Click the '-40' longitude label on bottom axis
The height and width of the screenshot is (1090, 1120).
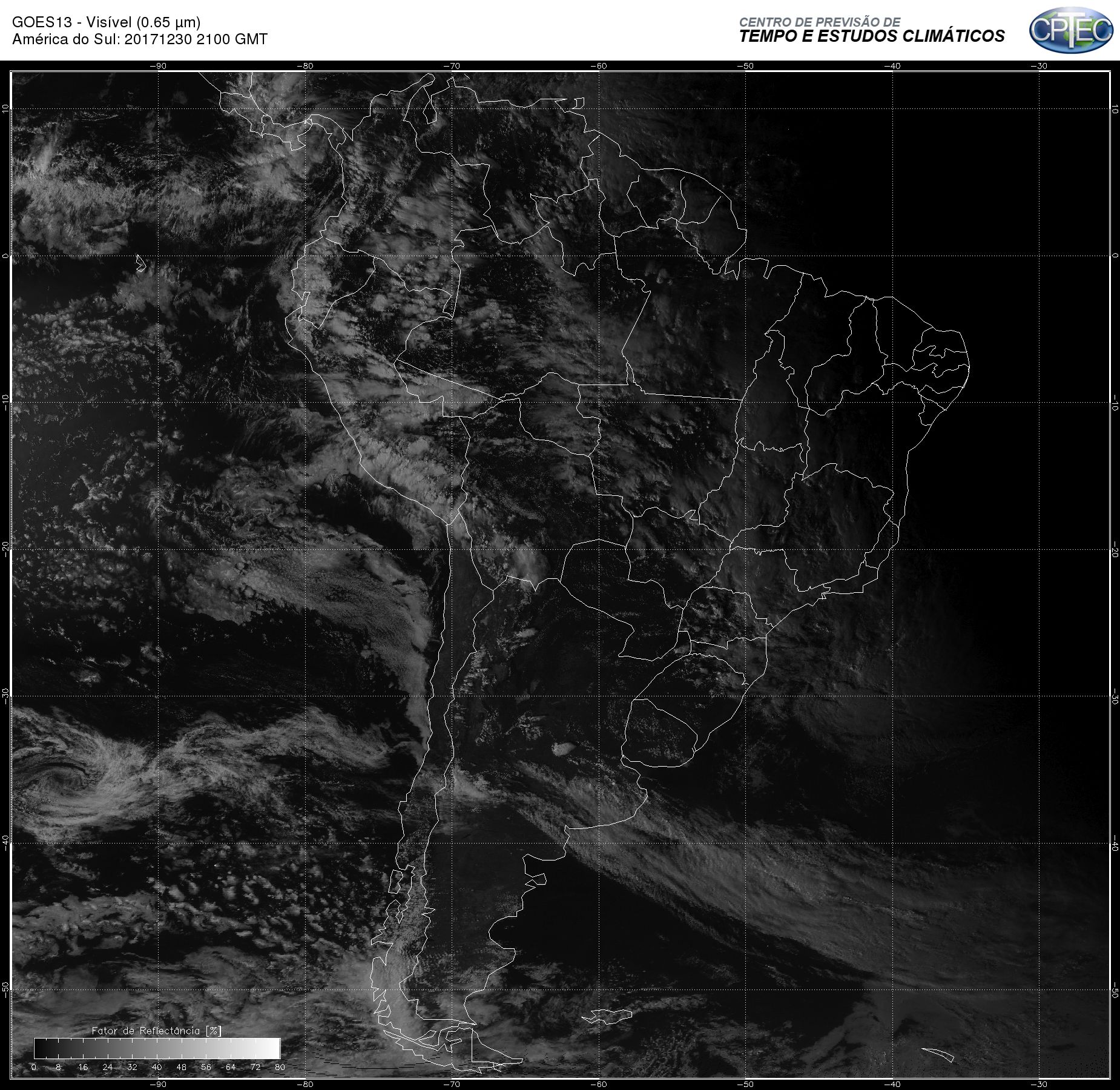click(892, 1084)
